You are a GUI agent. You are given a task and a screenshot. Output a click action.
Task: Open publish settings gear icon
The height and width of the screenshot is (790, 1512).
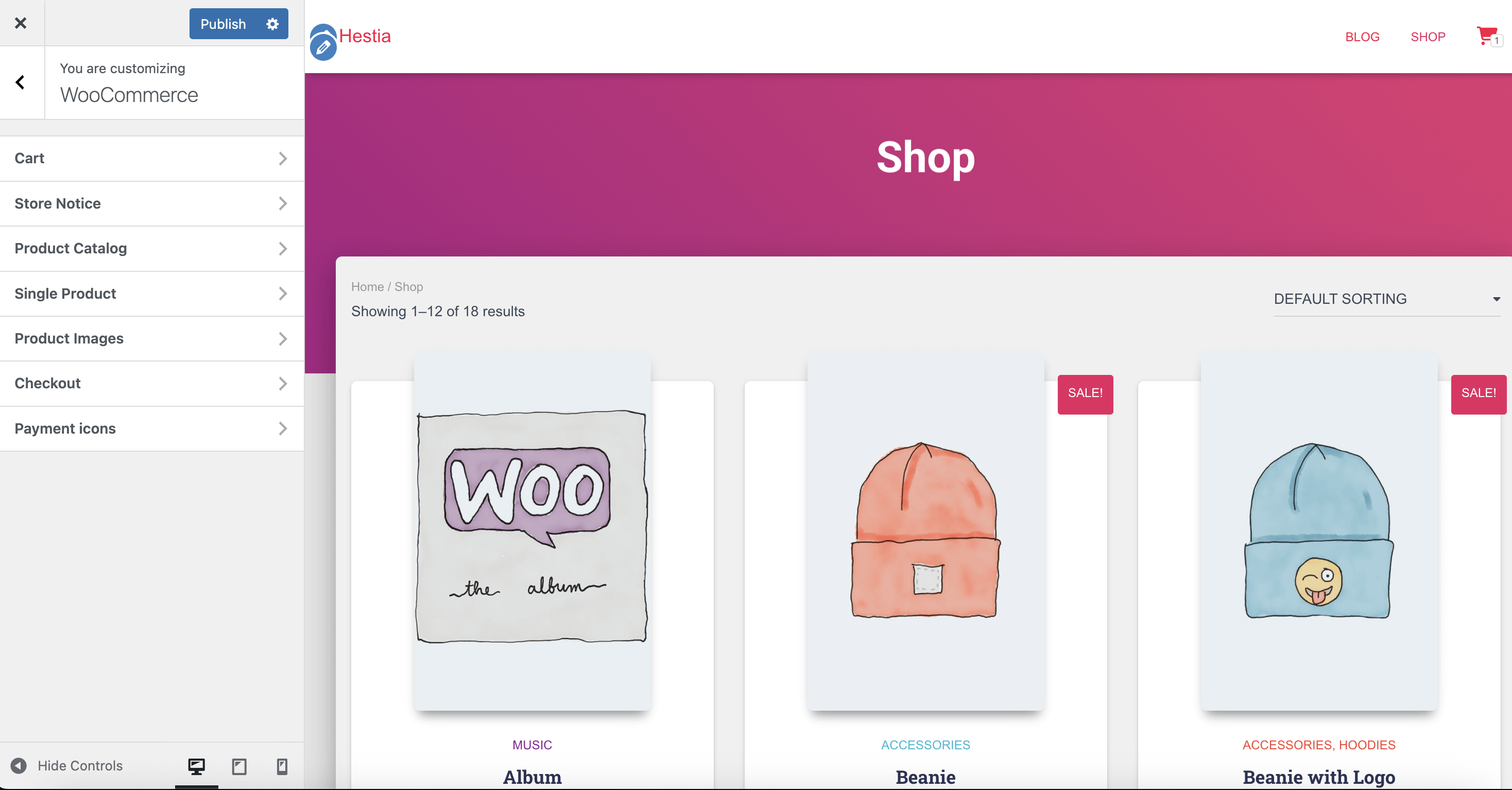272,24
